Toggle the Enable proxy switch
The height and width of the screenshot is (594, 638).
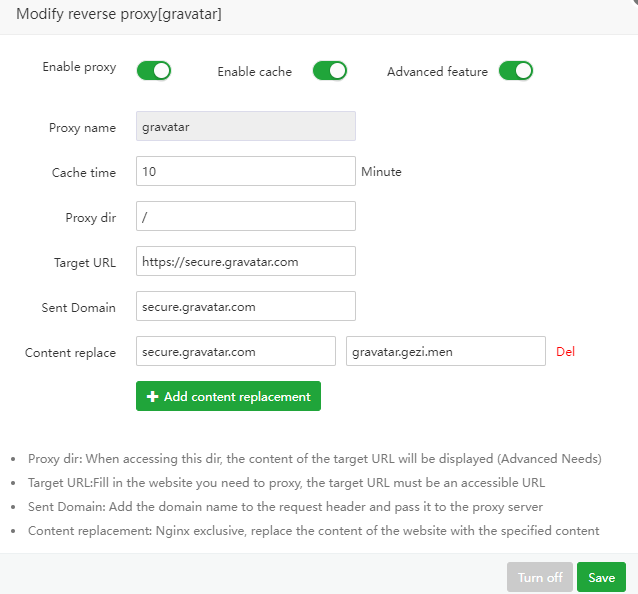(x=154, y=70)
